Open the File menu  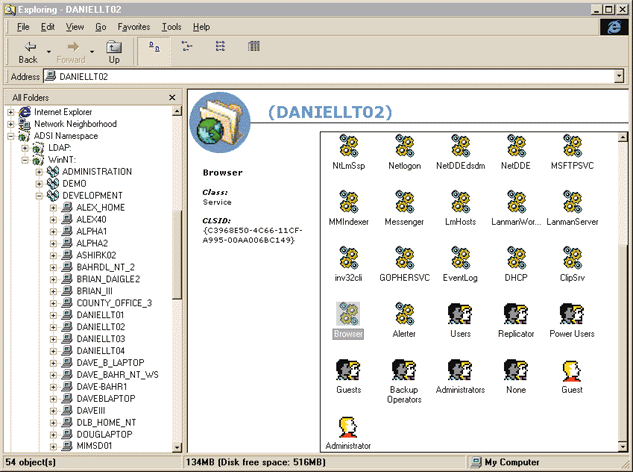pos(23,27)
